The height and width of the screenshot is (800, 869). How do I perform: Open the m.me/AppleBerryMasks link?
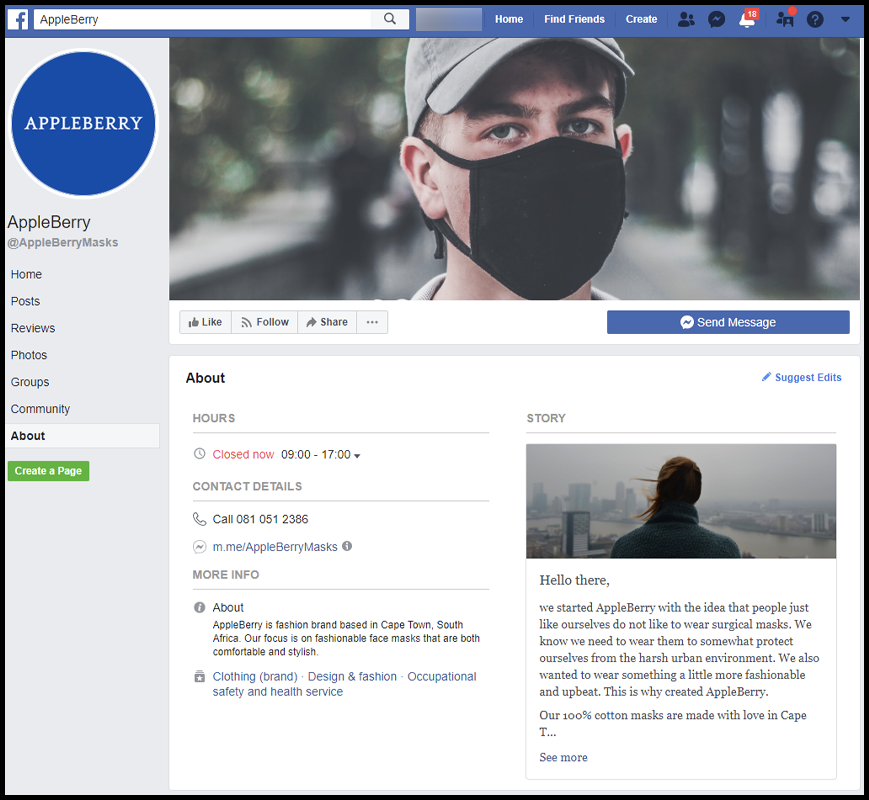click(x=275, y=547)
